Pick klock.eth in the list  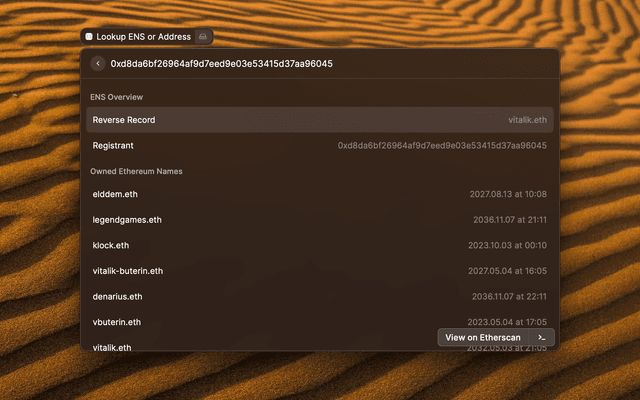coord(111,245)
